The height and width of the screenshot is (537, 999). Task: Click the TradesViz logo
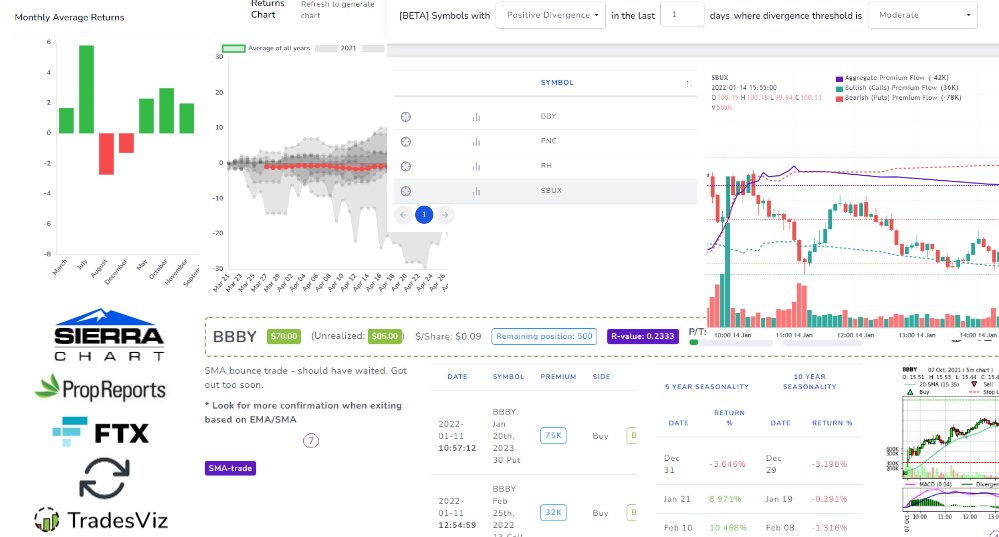click(x=101, y=520)
